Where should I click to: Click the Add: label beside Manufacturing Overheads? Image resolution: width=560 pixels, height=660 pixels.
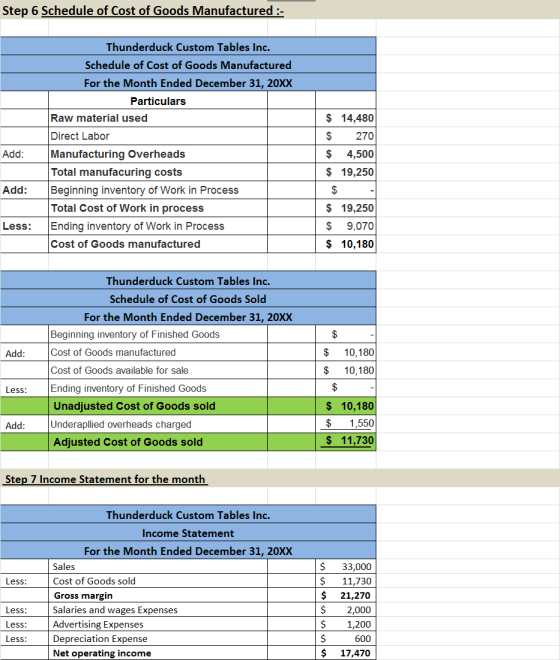[13, 154]
